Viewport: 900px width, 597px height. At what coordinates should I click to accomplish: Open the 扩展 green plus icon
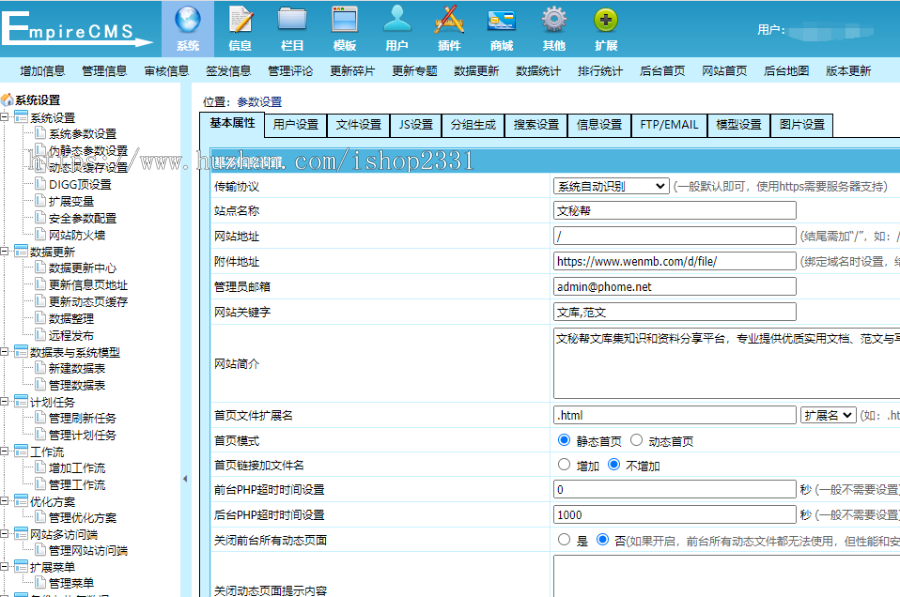[606, 20]
